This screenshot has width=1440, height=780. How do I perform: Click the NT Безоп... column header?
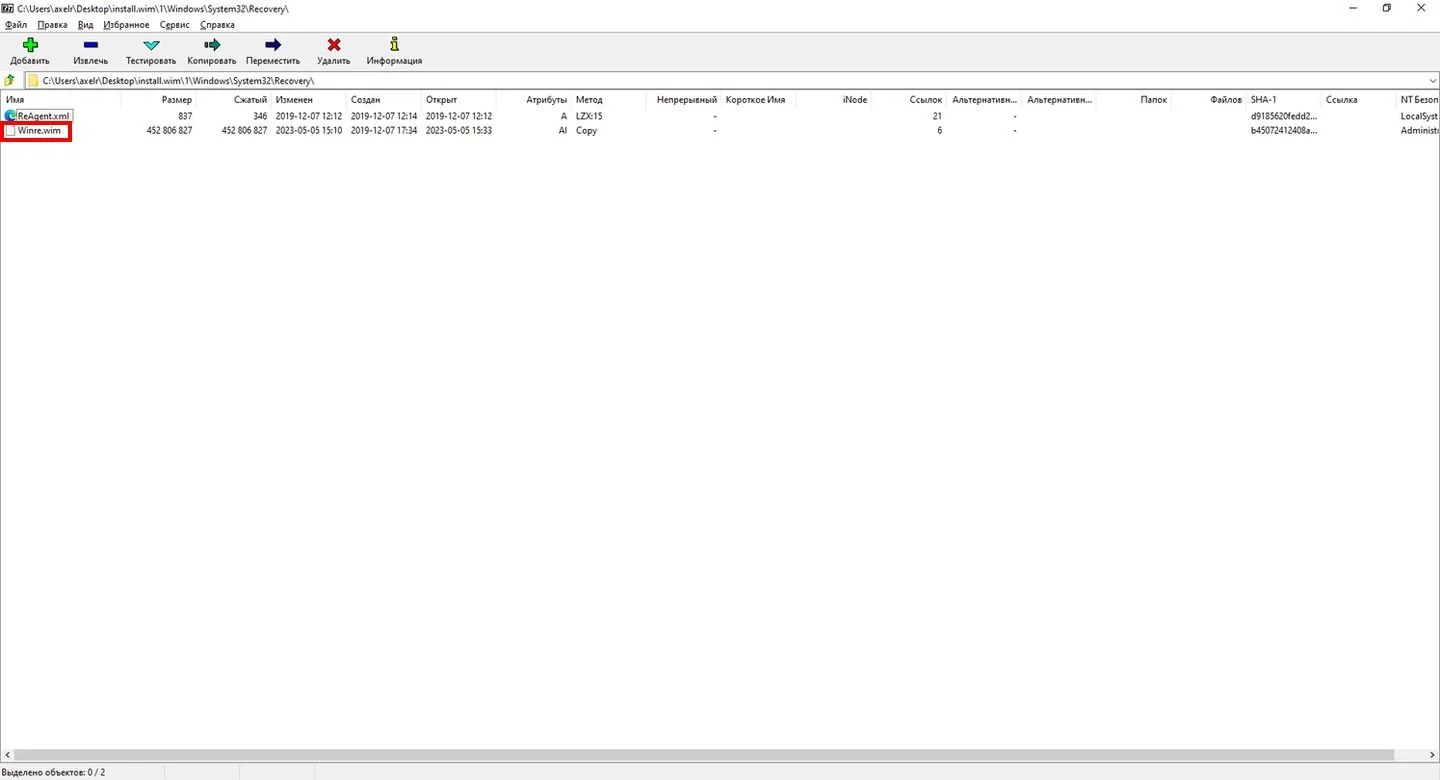tap(1418, 100)
